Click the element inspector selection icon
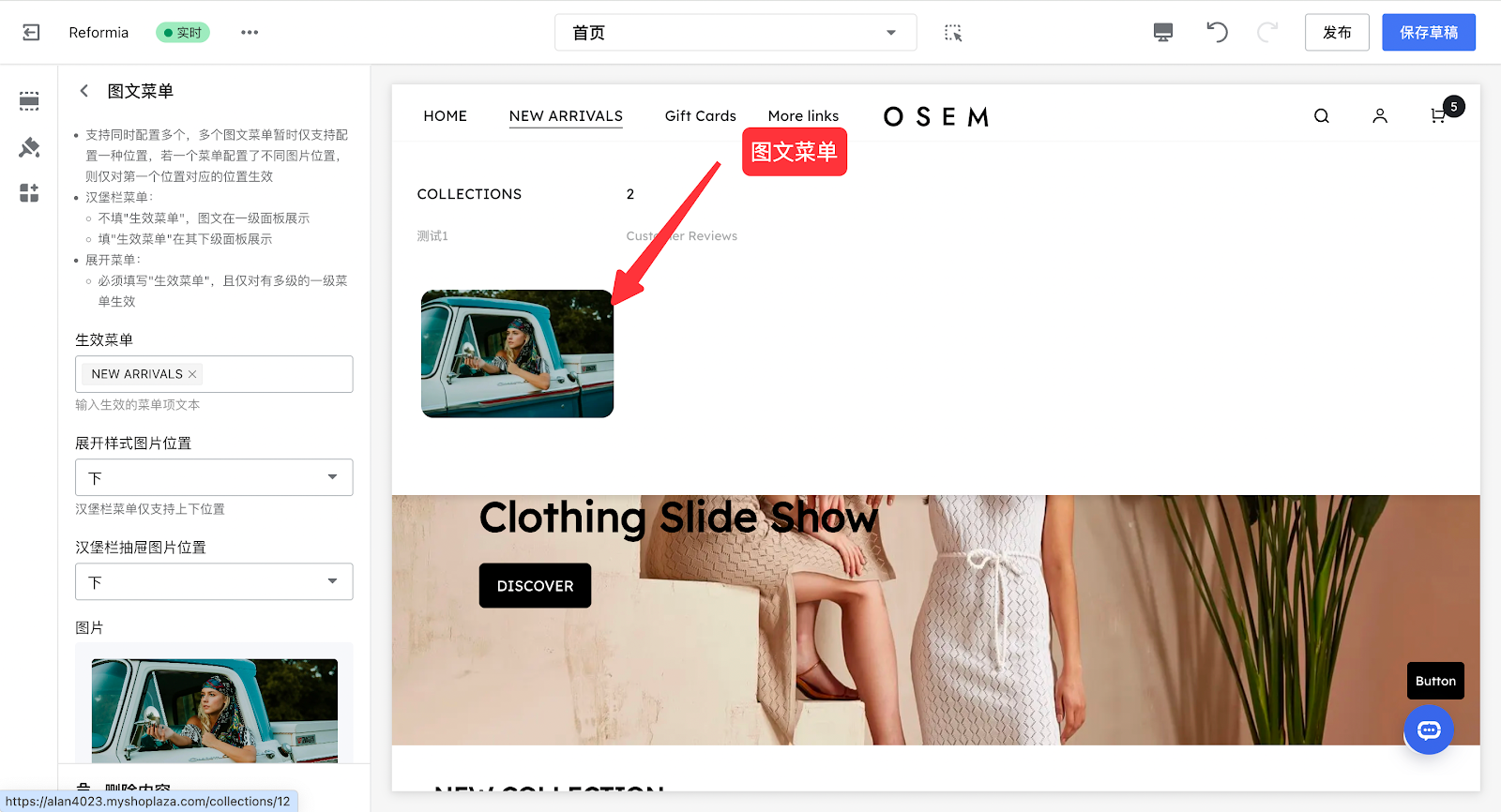Screen dimensions: 1501x812 click(953, 33)
